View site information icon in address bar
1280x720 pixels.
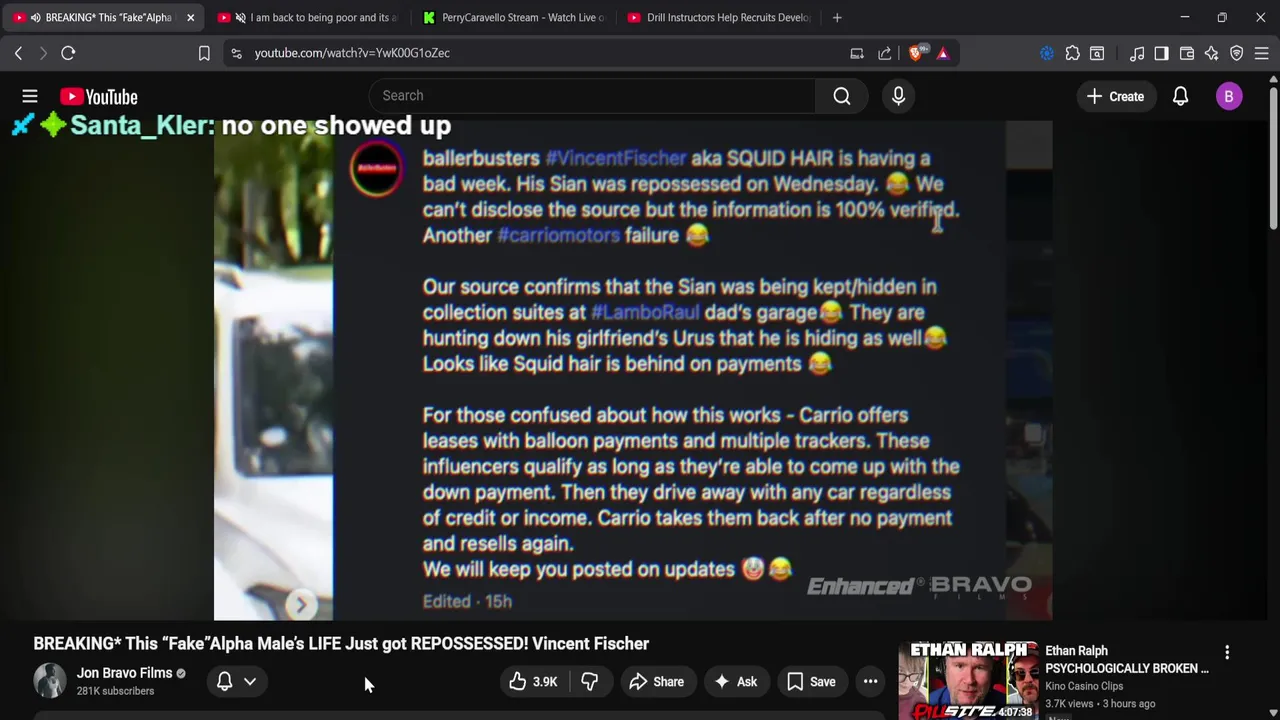pyautogui.click(x=236, y=53)
